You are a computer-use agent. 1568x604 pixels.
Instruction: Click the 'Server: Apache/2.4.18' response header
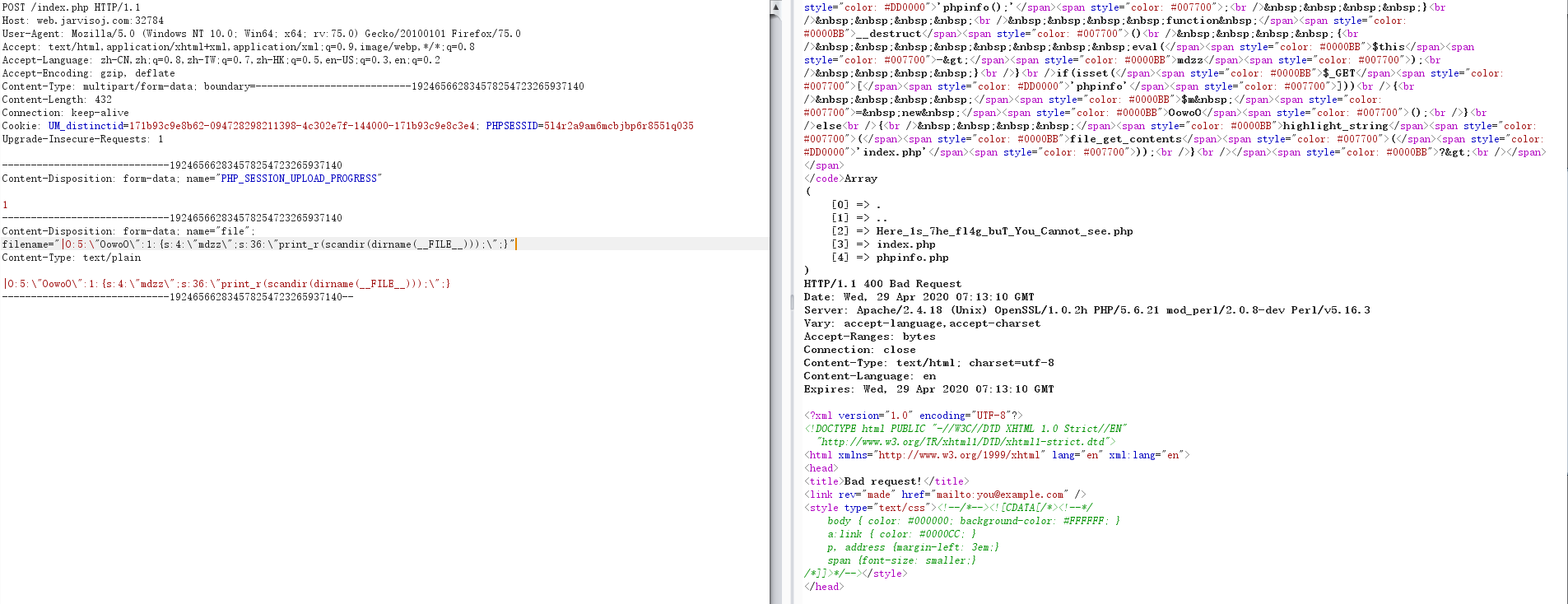coord(1086,310)
